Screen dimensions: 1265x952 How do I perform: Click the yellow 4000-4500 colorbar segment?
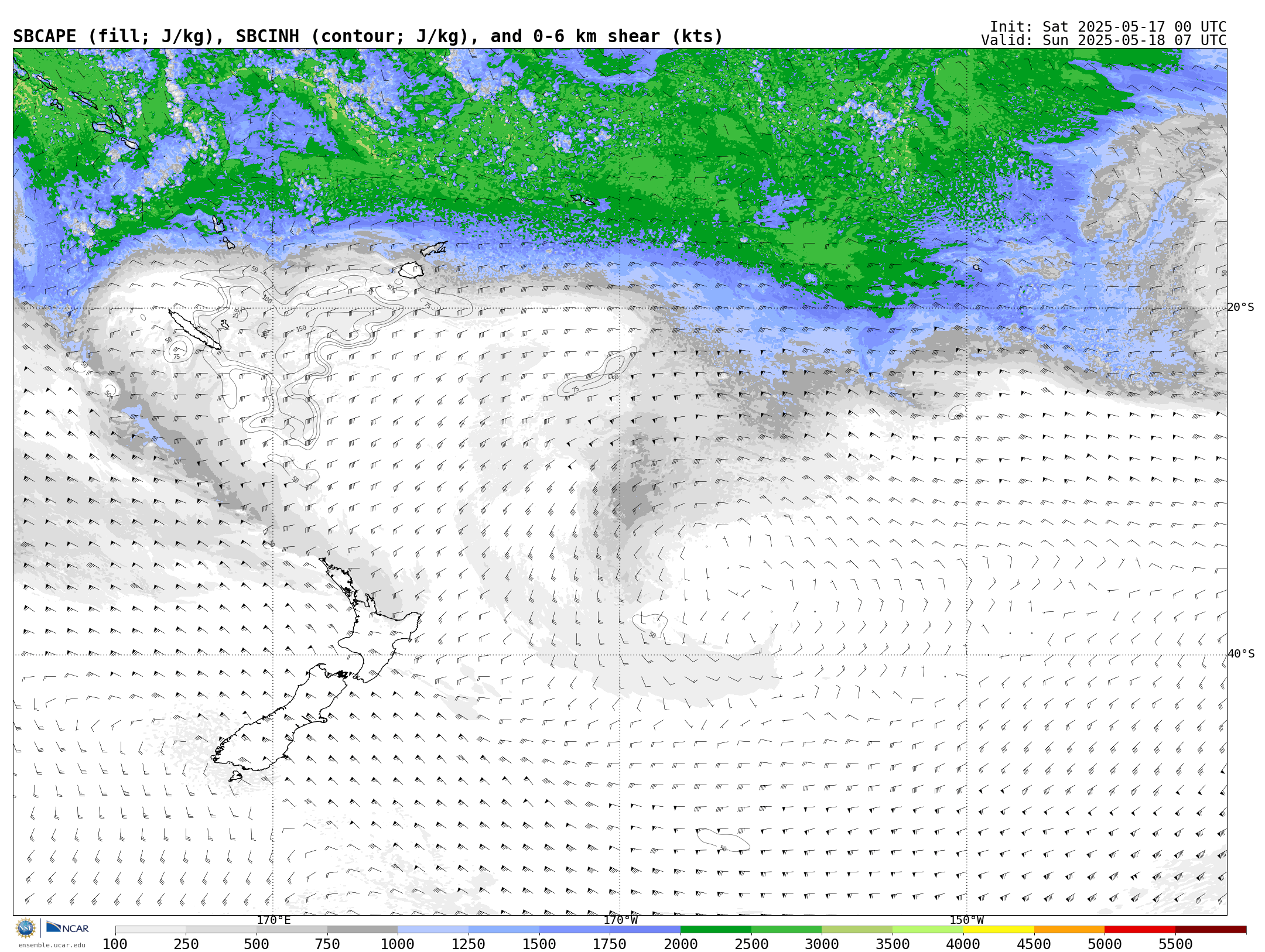[x=999, y=929]
